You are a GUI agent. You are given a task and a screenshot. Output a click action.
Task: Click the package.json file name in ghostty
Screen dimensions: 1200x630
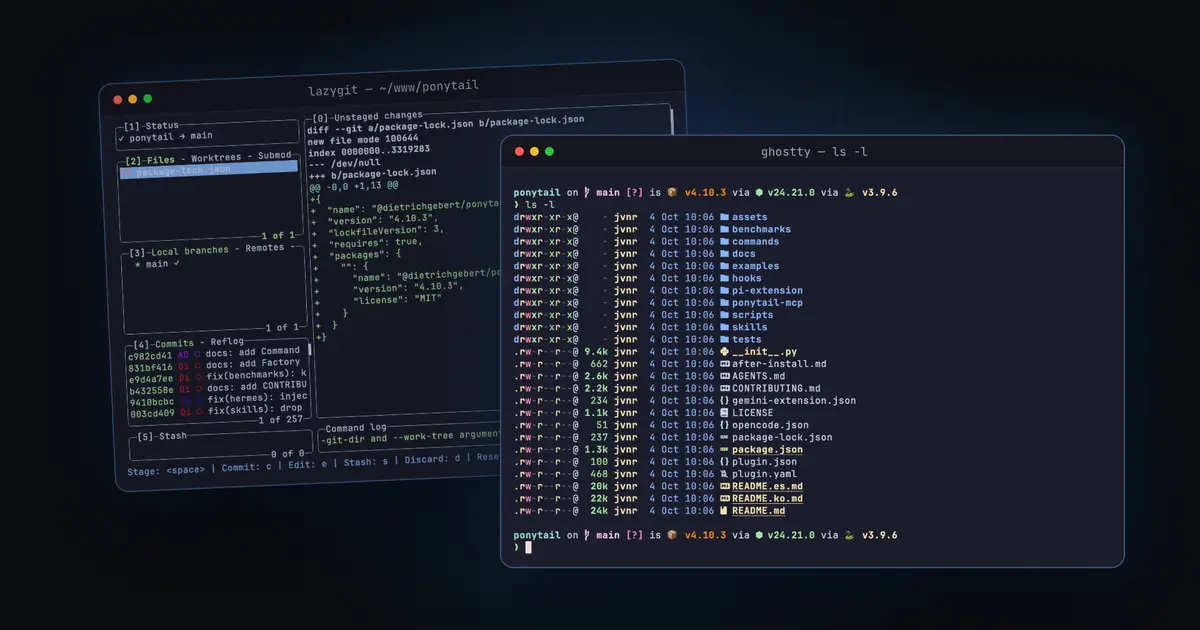pyautogui.click(x=767, y=450)
